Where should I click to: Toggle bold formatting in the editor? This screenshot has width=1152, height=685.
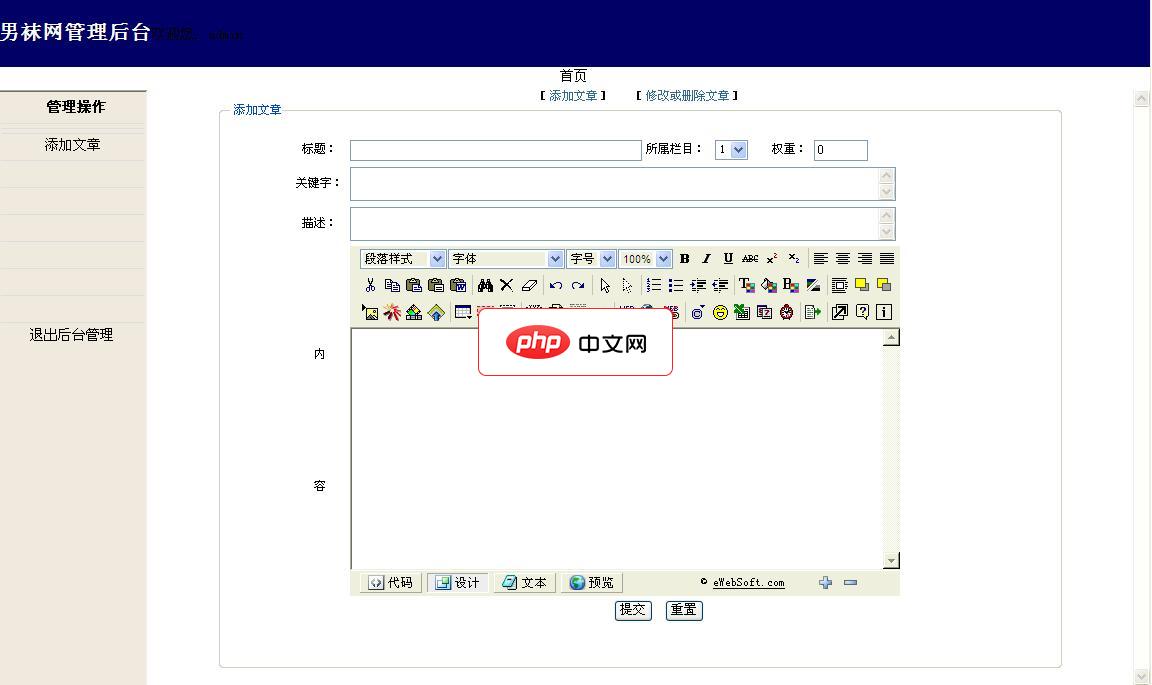click(685, 258)
